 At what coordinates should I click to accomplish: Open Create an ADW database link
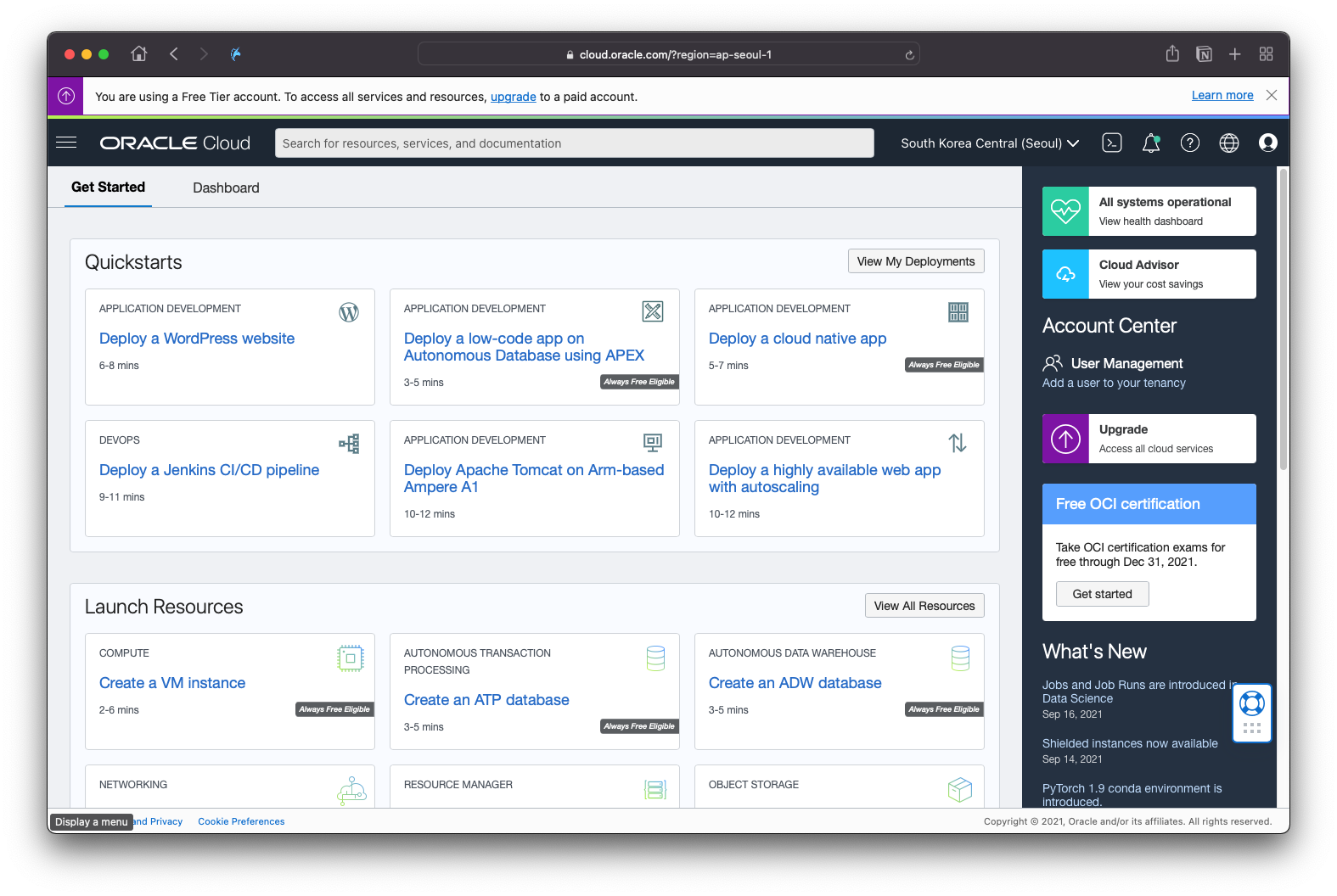point(795,683)
